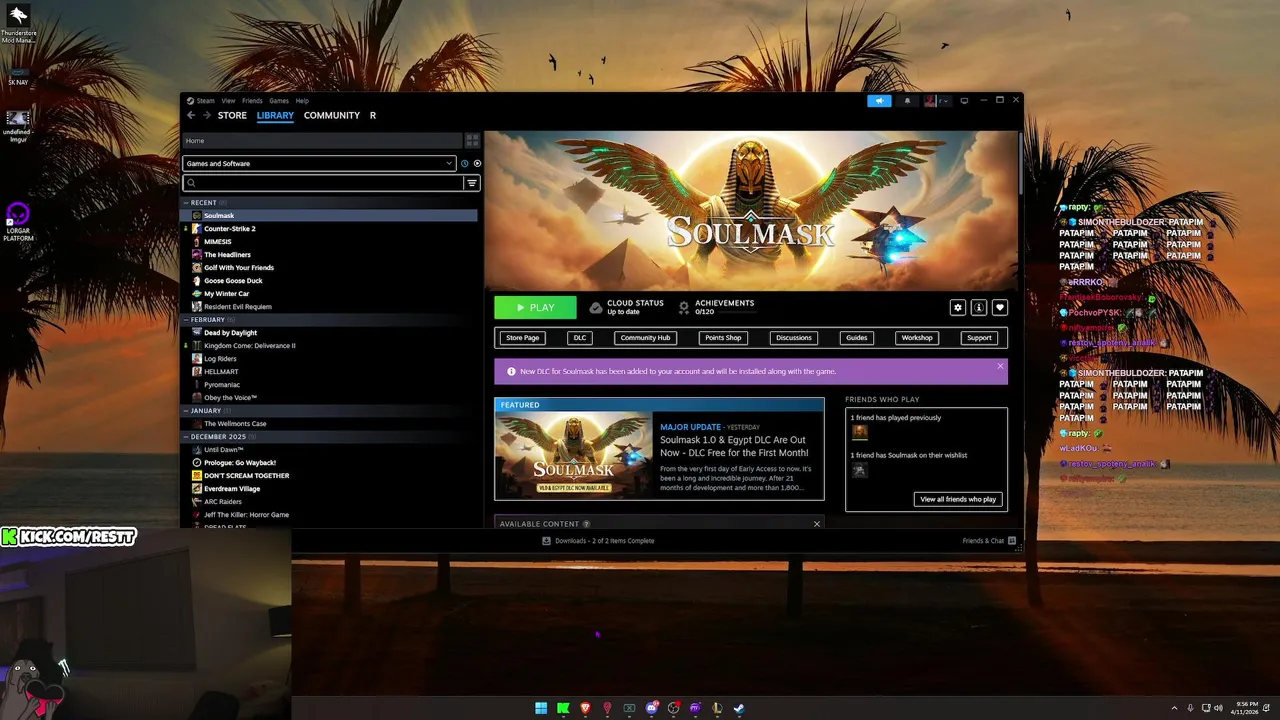Open the DLC button

579,338
